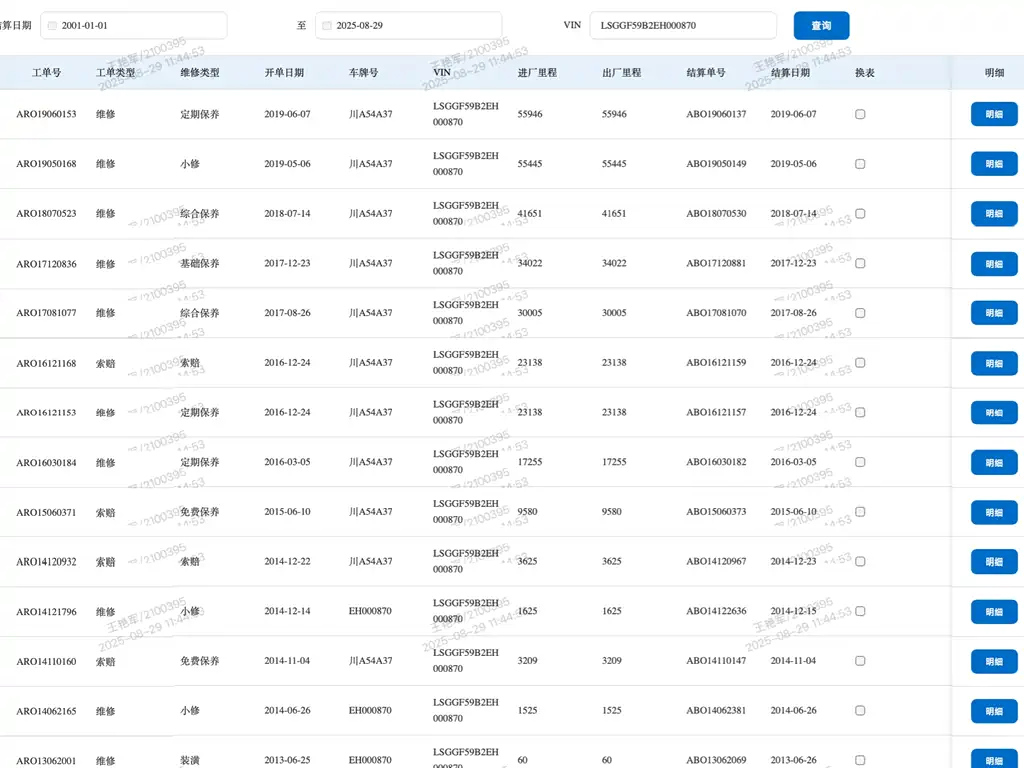Click the 查询 search button

click(821, 26)
